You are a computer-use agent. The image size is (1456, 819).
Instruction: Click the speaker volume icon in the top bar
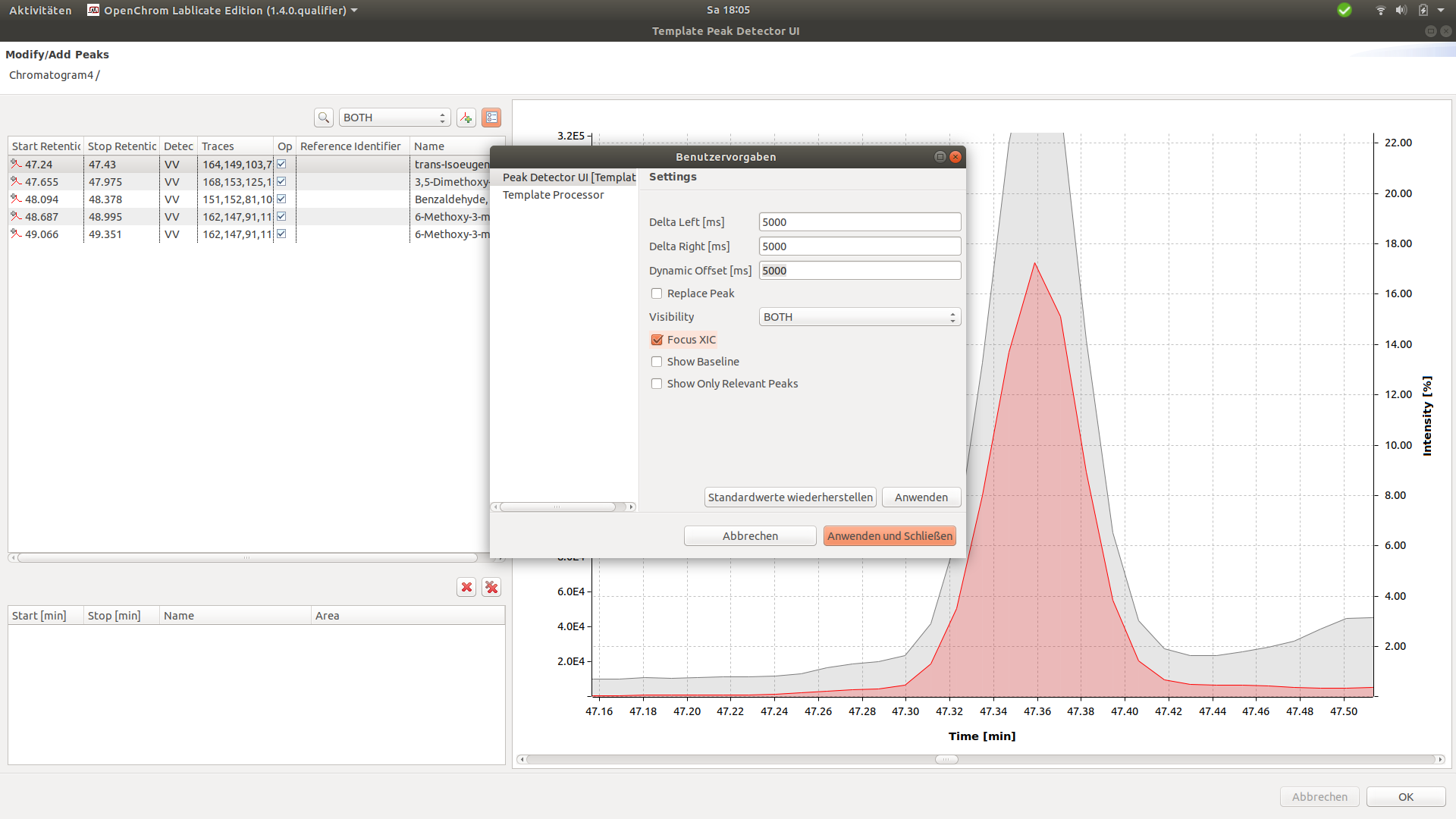(x=1402, y=10)
